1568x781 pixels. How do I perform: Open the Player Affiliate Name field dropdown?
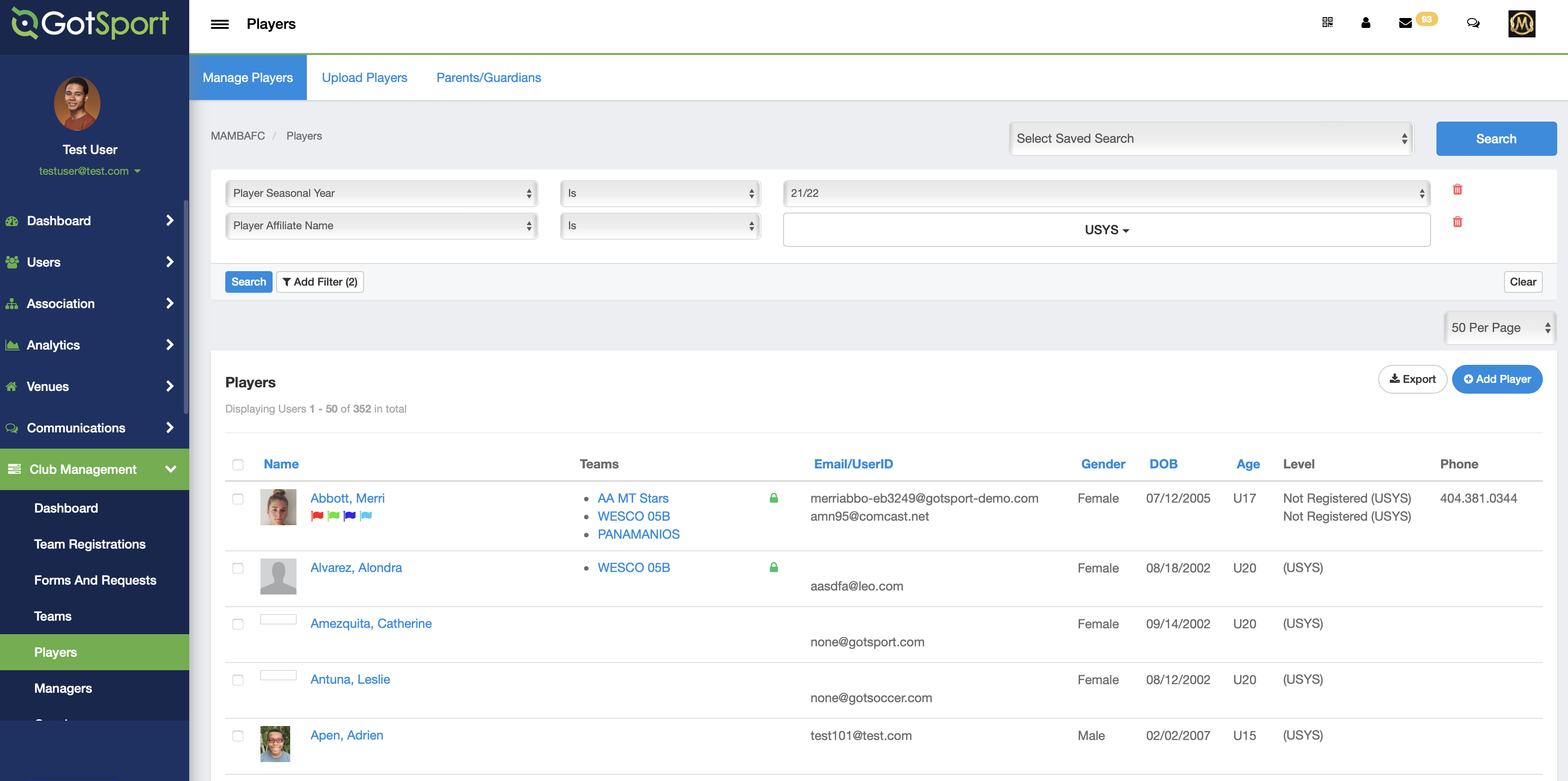click(382, 226)
